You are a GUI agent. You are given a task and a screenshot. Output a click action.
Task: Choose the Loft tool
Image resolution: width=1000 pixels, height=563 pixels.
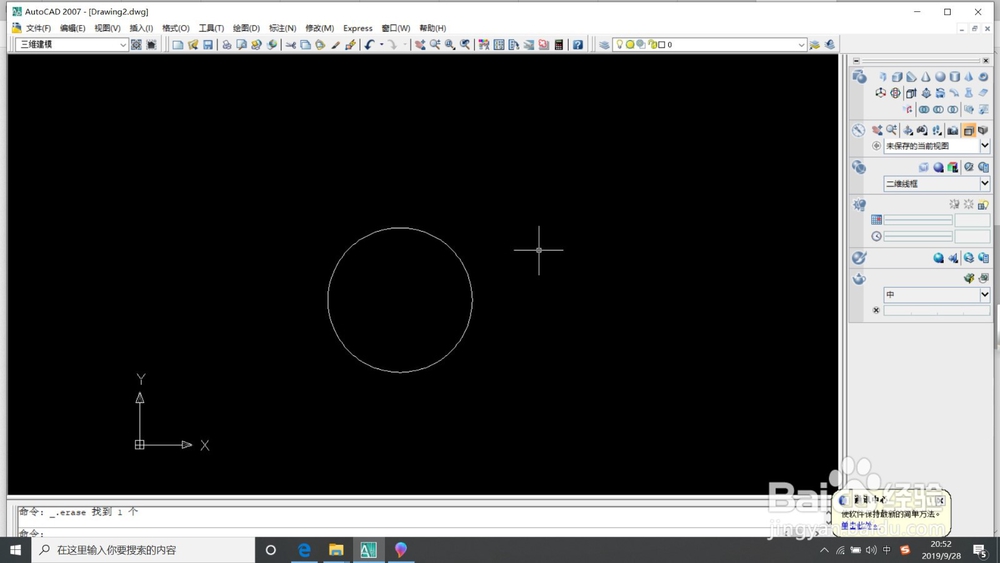pos(969,92)
